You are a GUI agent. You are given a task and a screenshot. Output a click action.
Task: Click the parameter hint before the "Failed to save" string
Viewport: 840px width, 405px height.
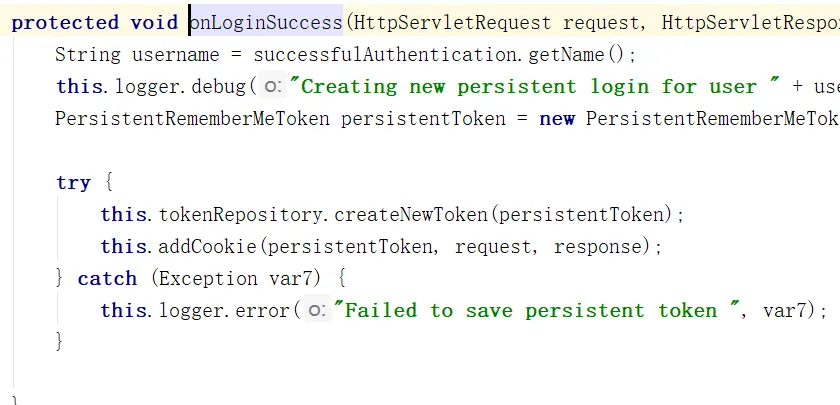(x=317, y=311)
